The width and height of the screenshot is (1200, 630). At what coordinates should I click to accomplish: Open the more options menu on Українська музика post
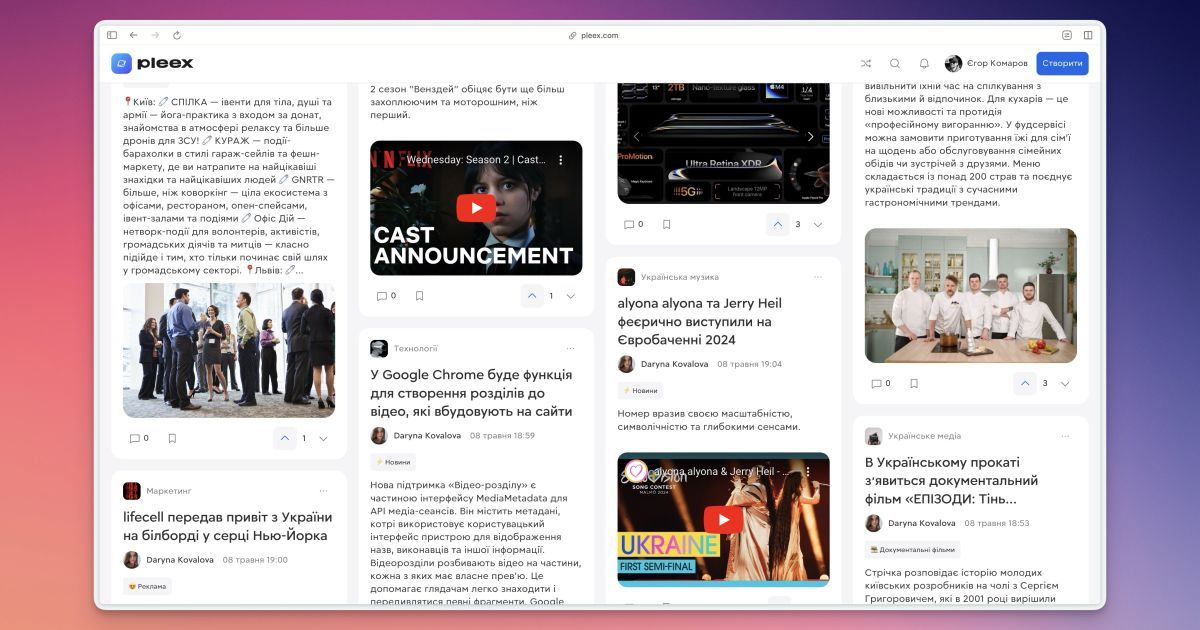pyautogui.click(x=817, y=277)
